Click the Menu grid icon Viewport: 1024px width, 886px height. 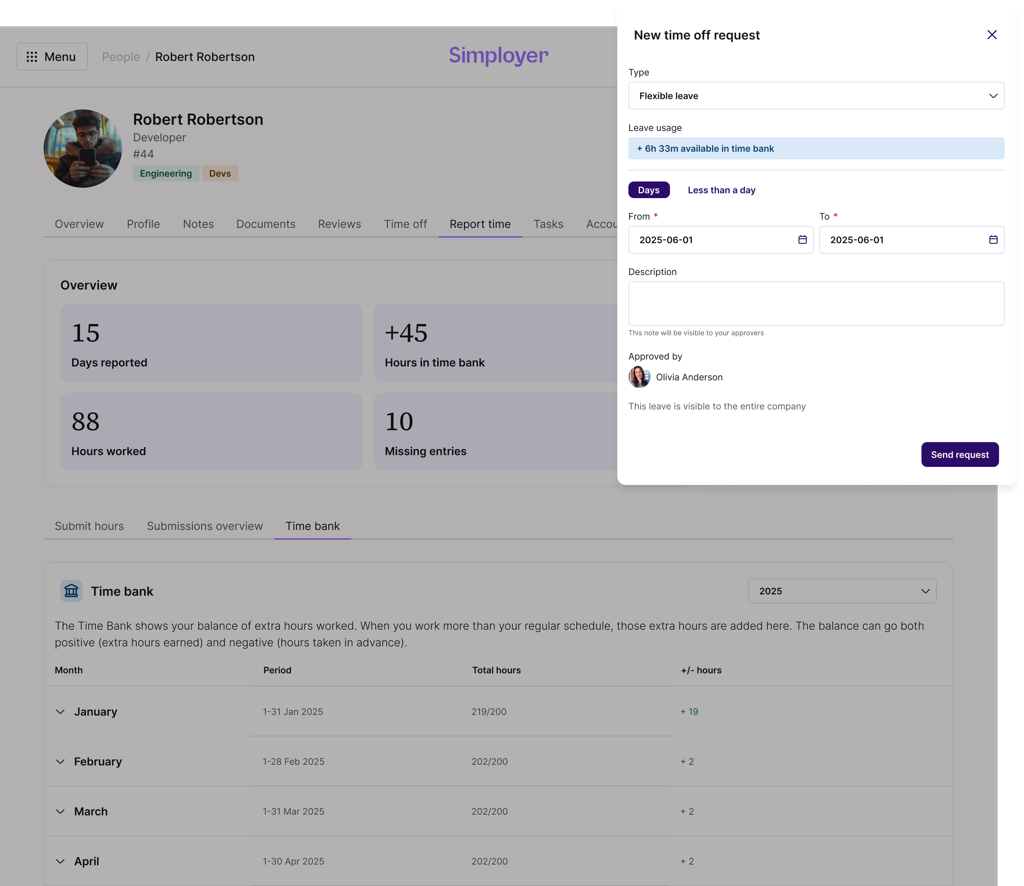pyautogui.click(x=31, y=57)
